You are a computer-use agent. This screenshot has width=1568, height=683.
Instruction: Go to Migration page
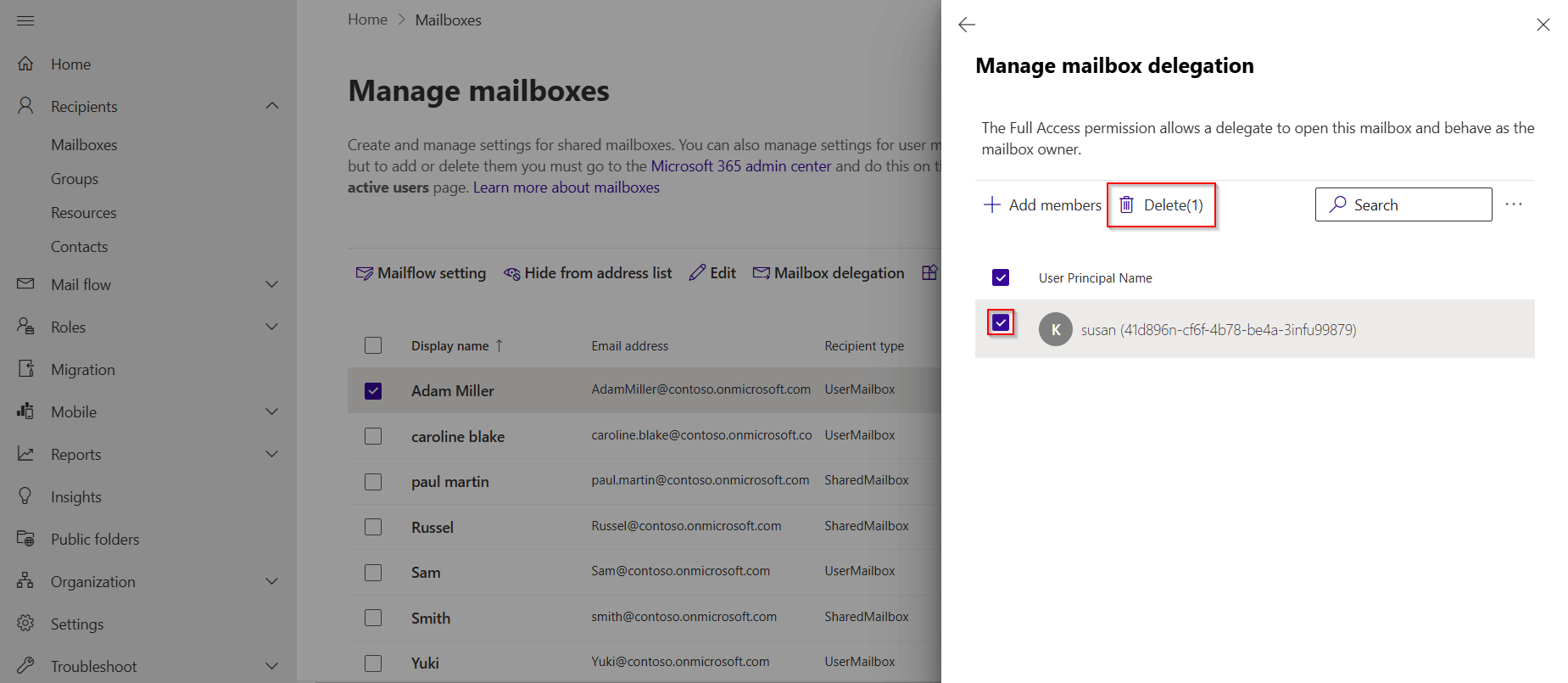tap(83, 370)
